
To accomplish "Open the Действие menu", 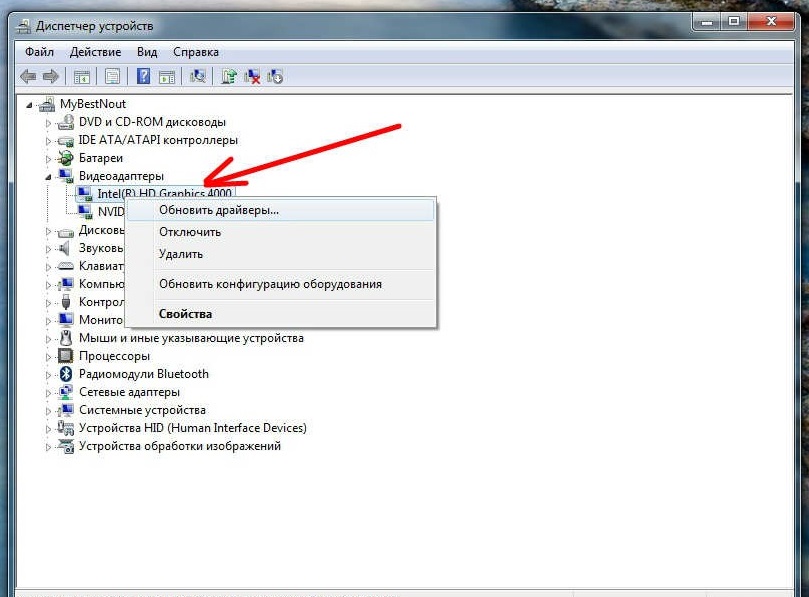I will (95, 52).
